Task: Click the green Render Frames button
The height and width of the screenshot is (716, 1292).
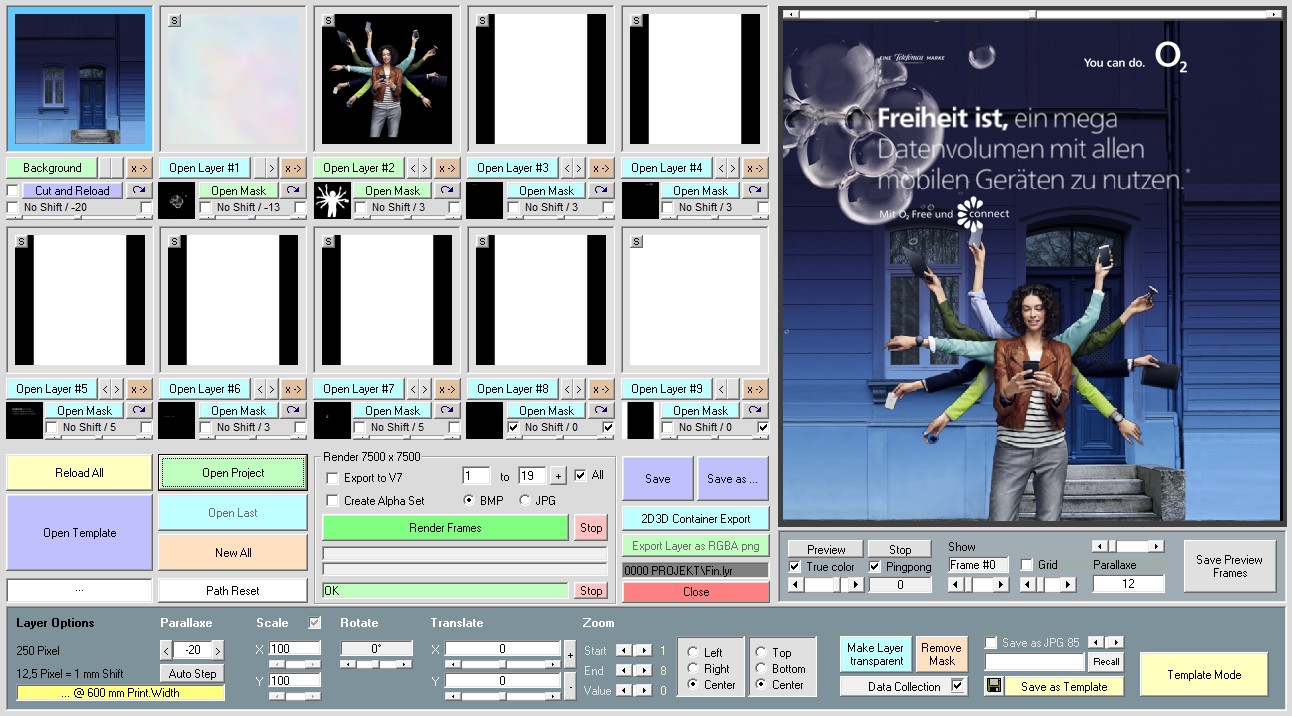Action: (445, 528)
